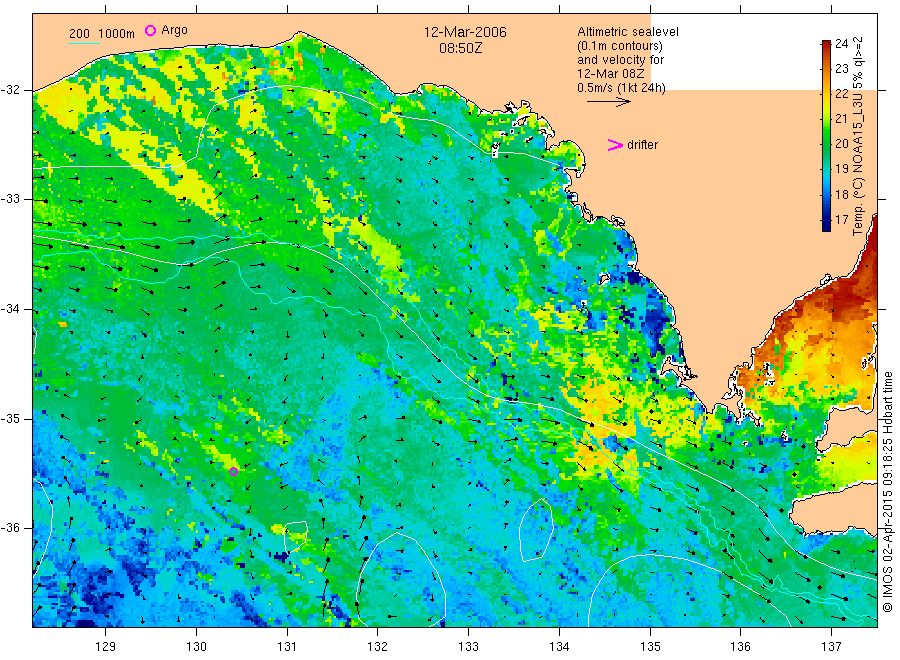
Task: Click the 17 value on temperature scale
Action: [x=841, y=219]
